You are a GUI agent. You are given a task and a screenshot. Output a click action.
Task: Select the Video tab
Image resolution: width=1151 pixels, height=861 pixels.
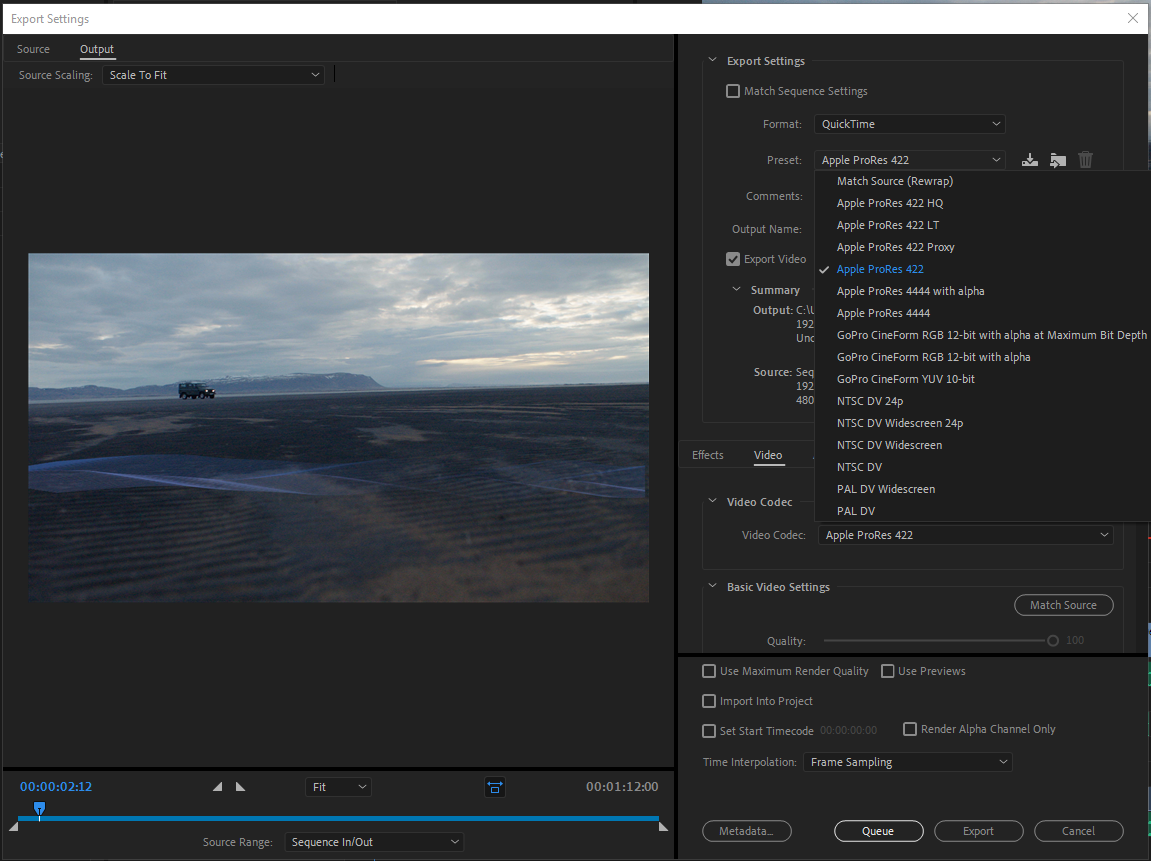click(x=768, y=455)
